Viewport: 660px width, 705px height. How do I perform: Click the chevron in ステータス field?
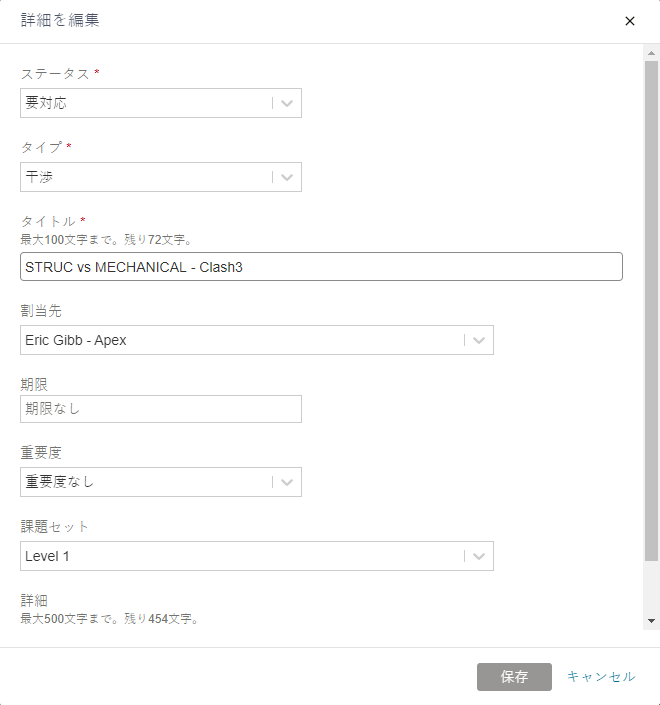click(287, 103)
